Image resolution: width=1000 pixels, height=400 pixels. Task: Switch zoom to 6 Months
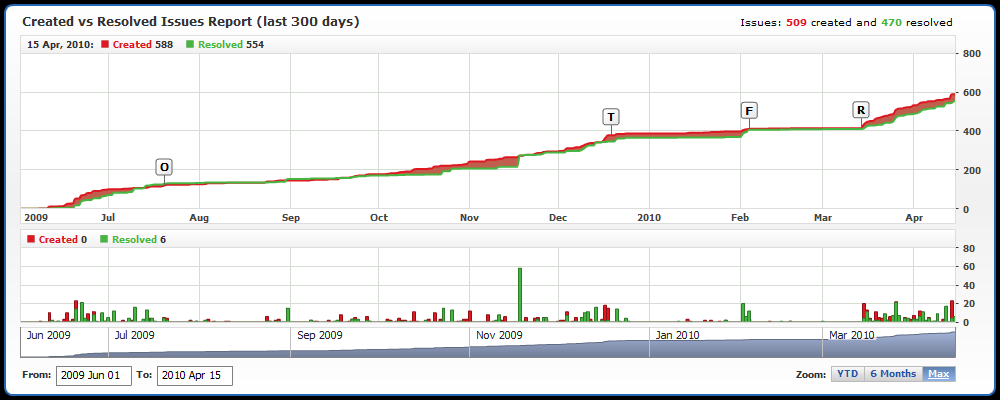click(892, 374)
